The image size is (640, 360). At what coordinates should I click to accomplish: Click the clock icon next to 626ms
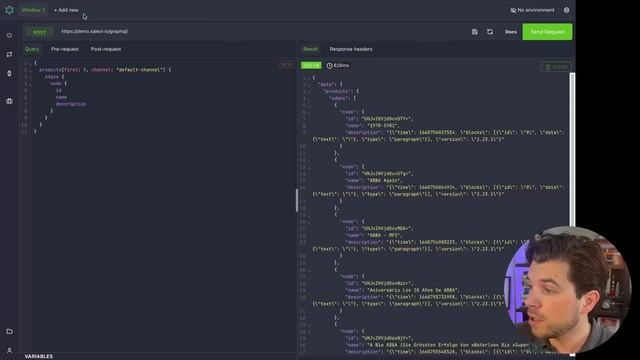(x=329, y=66)
